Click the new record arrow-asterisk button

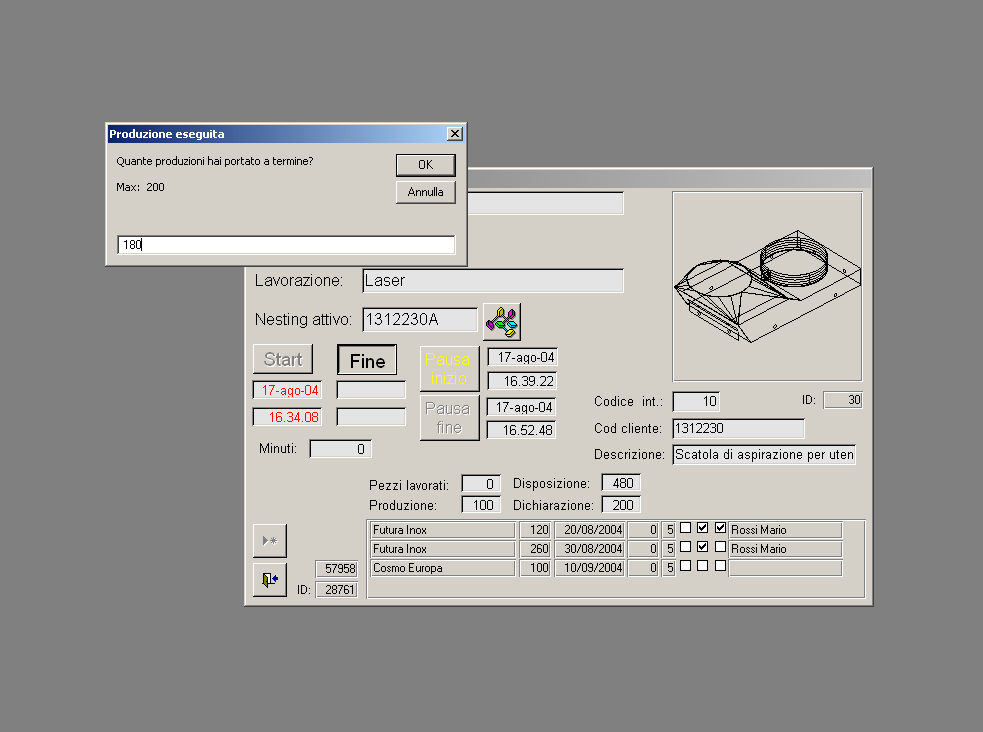click(x=270, y=540)
